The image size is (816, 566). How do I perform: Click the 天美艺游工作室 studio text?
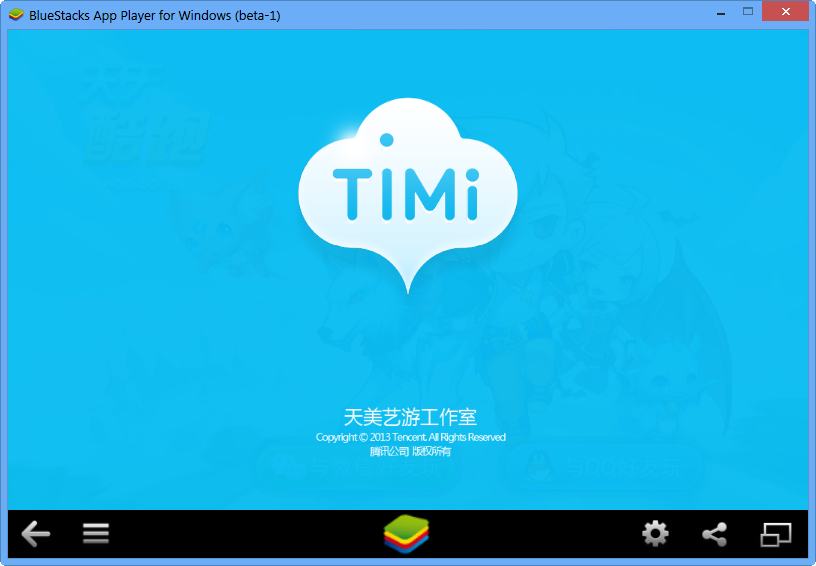coord(410,417)
